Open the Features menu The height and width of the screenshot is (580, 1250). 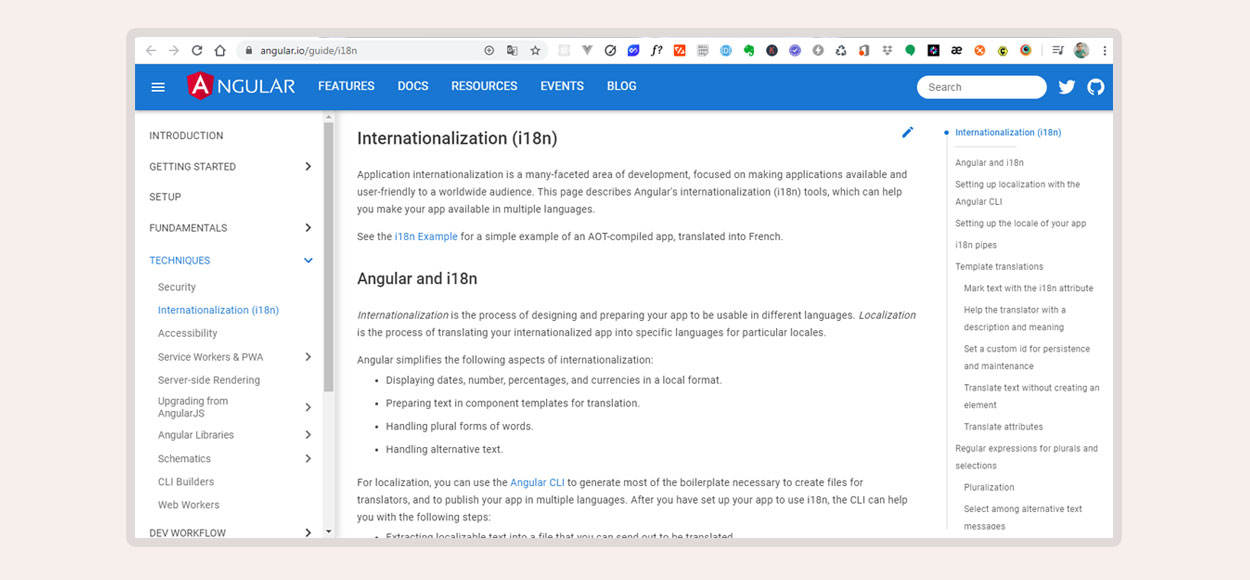346,86
